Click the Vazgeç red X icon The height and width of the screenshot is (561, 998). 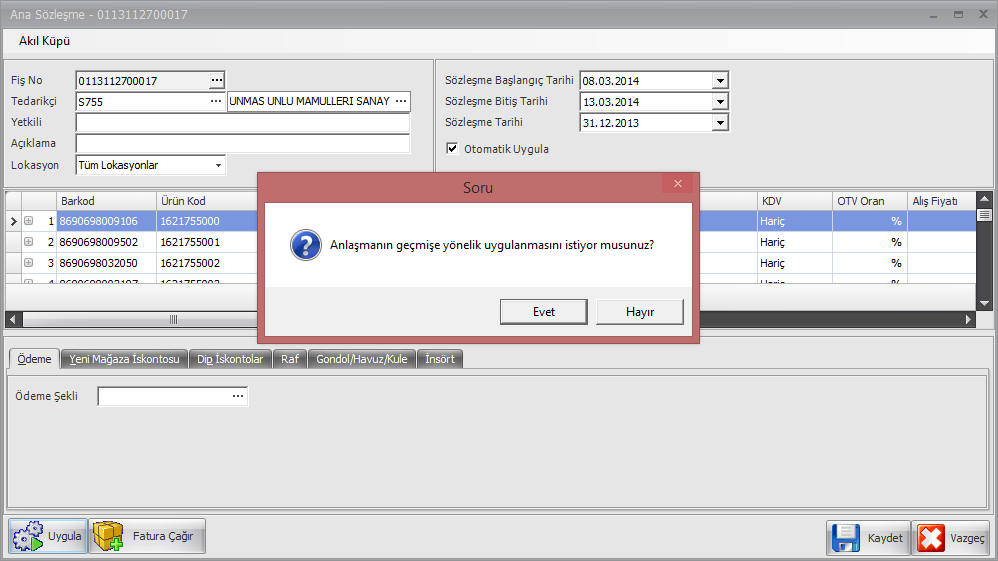click(x=930, y=537)
